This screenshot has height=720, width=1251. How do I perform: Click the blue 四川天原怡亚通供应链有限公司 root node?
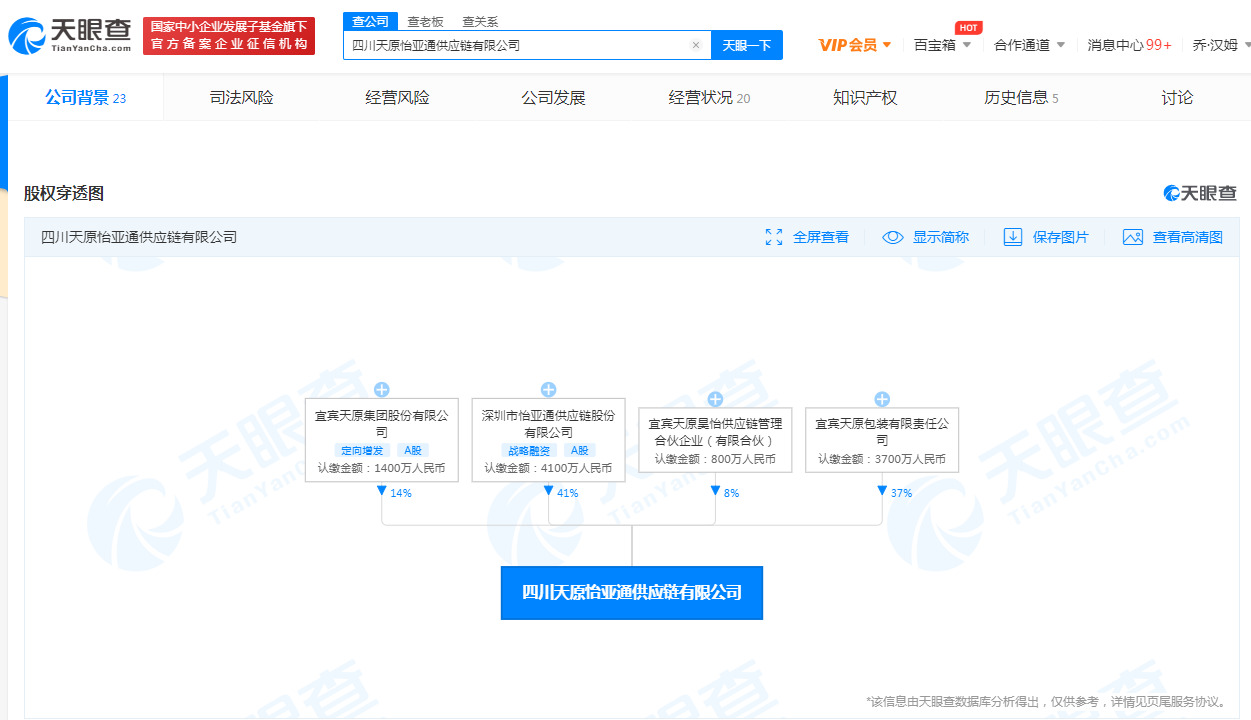pos(632,593)
